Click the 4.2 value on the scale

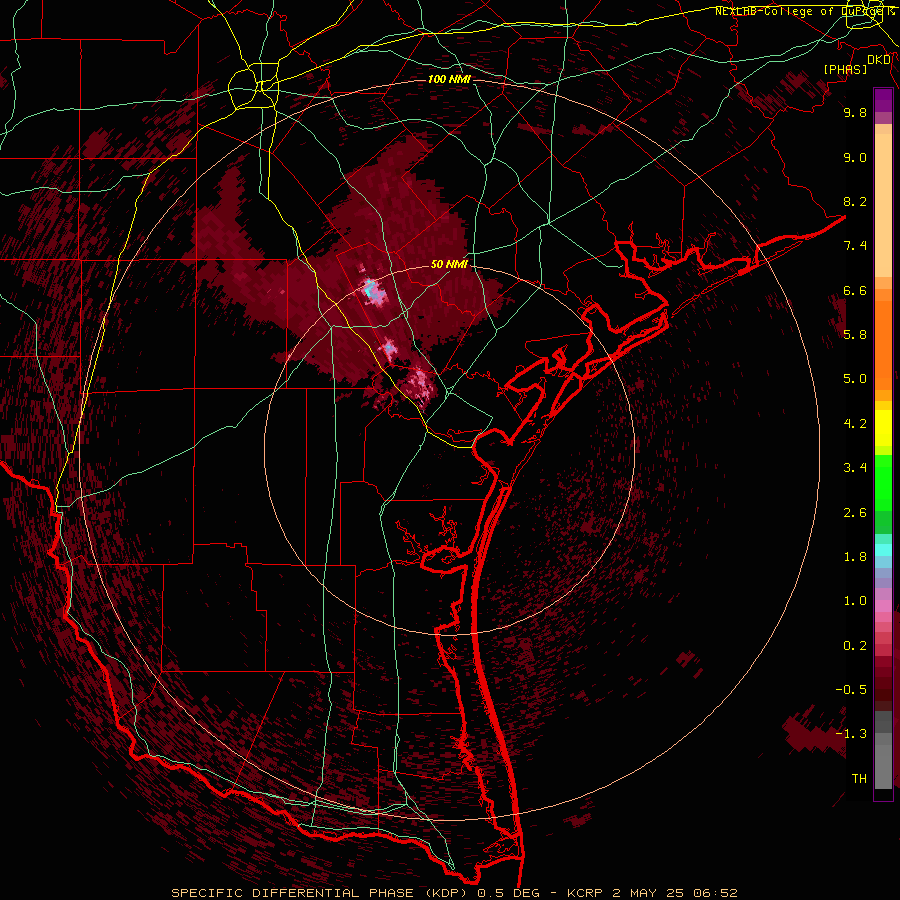coord(855,424)
